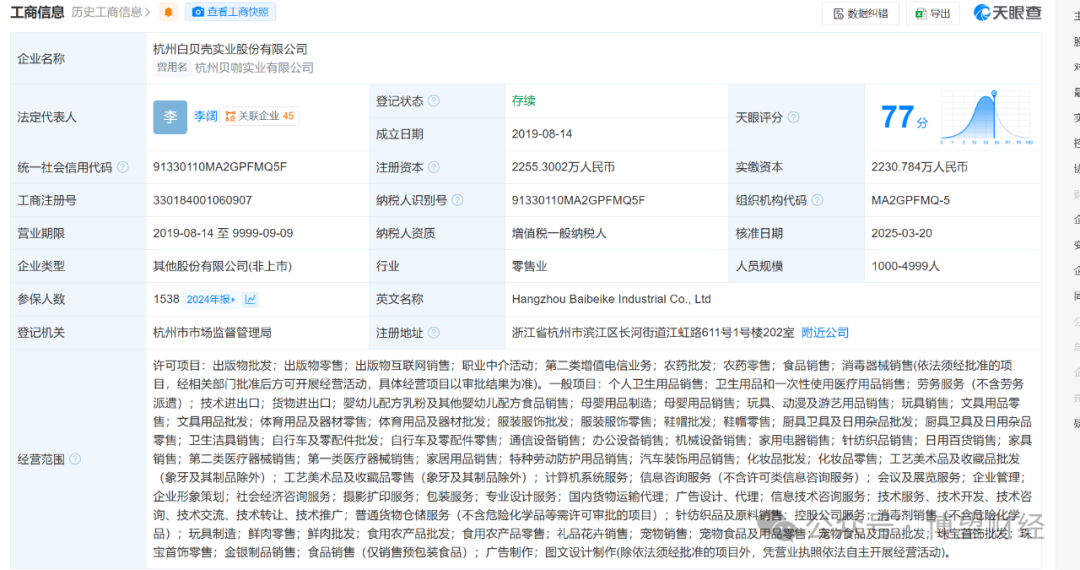Click the 77分 score chart
This screenshot has width=1080, height=570.
coord(986,117)
